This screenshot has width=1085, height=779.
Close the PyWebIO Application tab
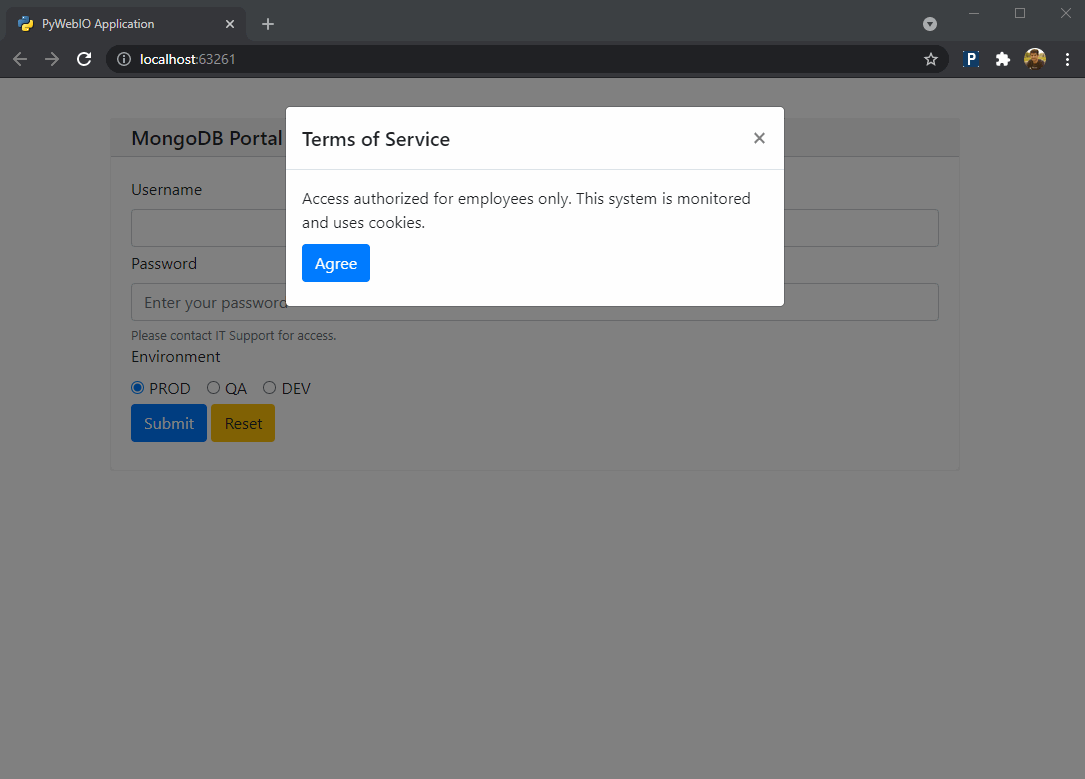click(x=230, y=24)
